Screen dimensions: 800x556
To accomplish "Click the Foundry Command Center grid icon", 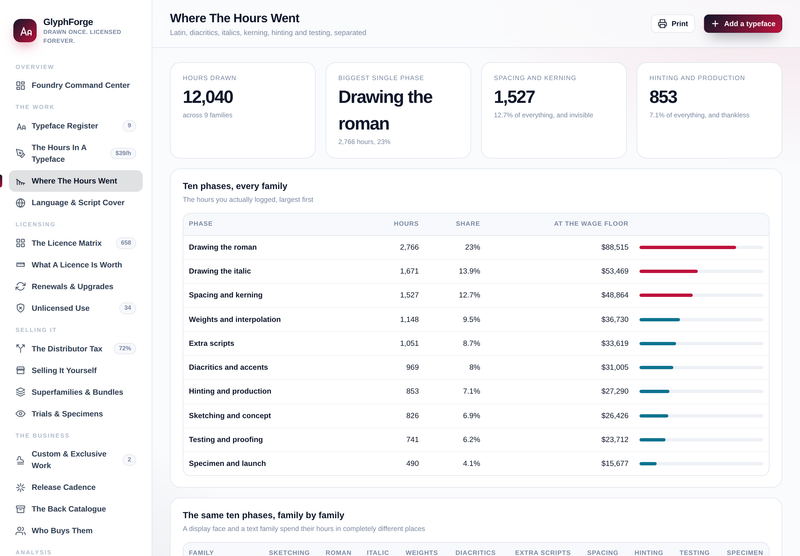I will [x=20, y=85].
